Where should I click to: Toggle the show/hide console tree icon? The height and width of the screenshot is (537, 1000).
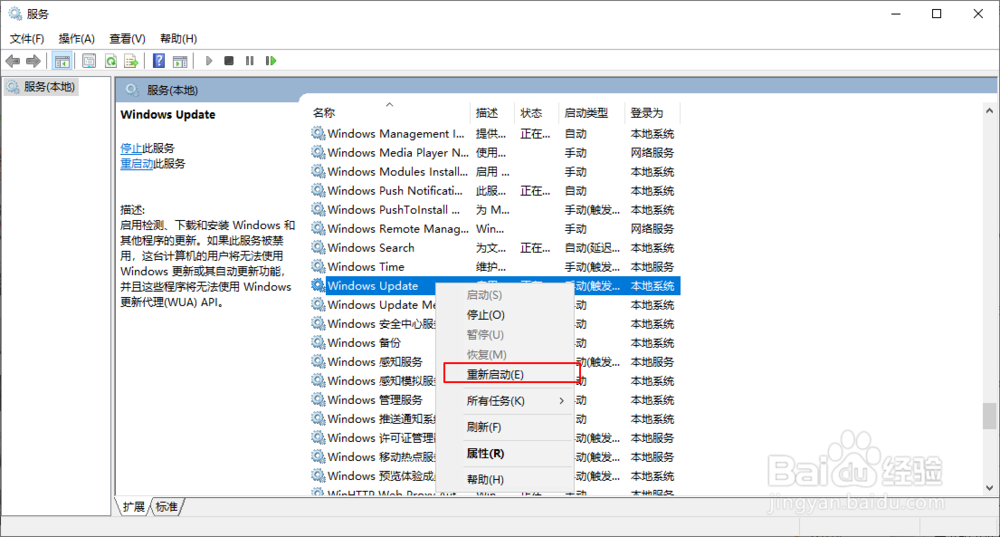(62, 61)
